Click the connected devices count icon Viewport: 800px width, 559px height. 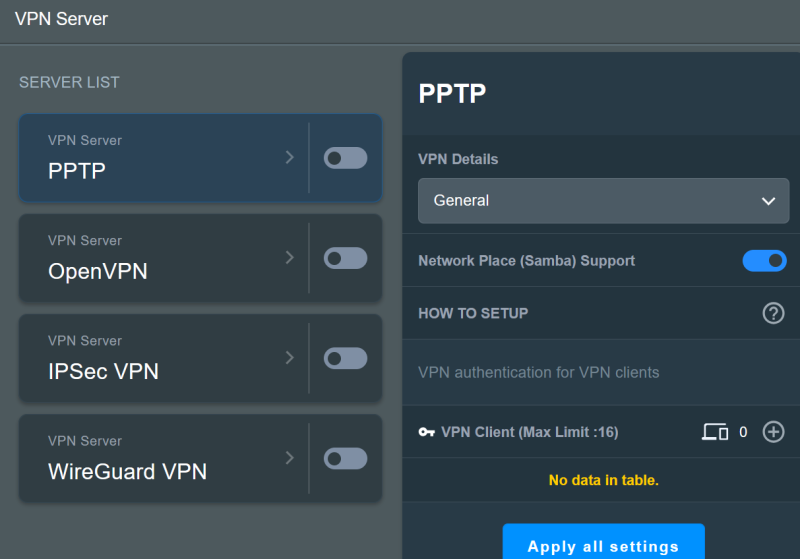(x=715, y=432)
